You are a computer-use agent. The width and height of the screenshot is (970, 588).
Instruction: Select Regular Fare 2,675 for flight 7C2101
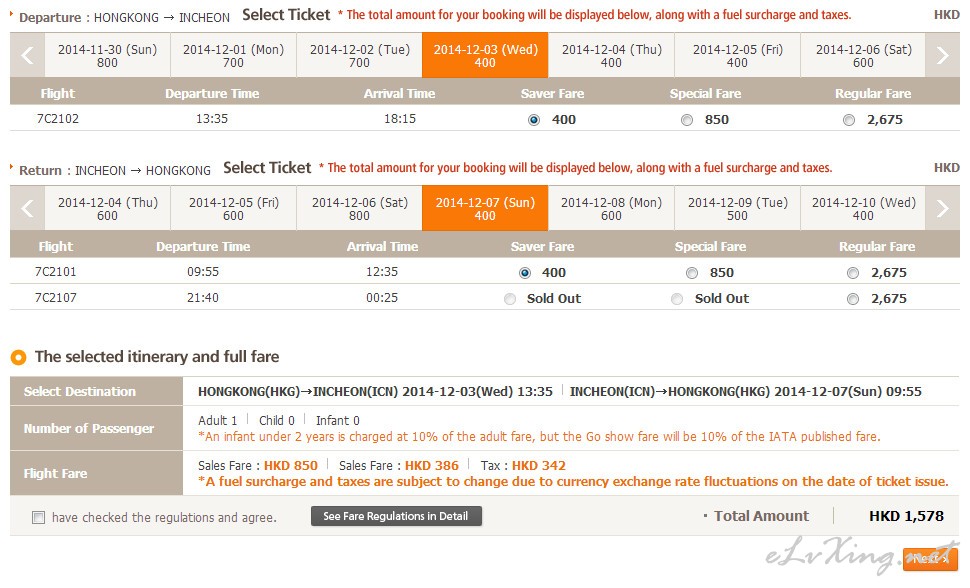tap(853, 273)
